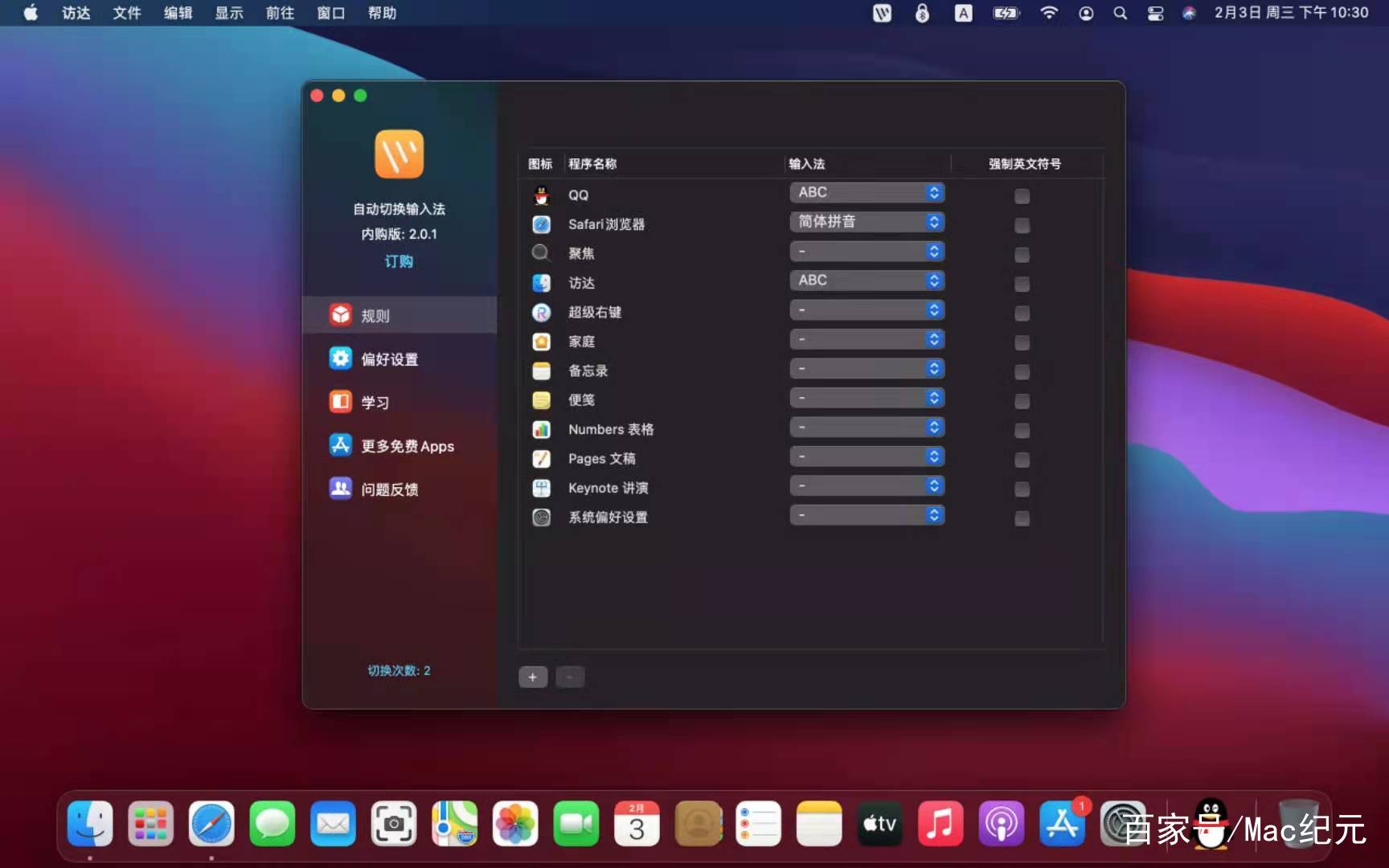Open the 显示 menu in the menu bar
Image resolution: width=1389 pixels, height=868 pixels.
click(x=228, y=13)
